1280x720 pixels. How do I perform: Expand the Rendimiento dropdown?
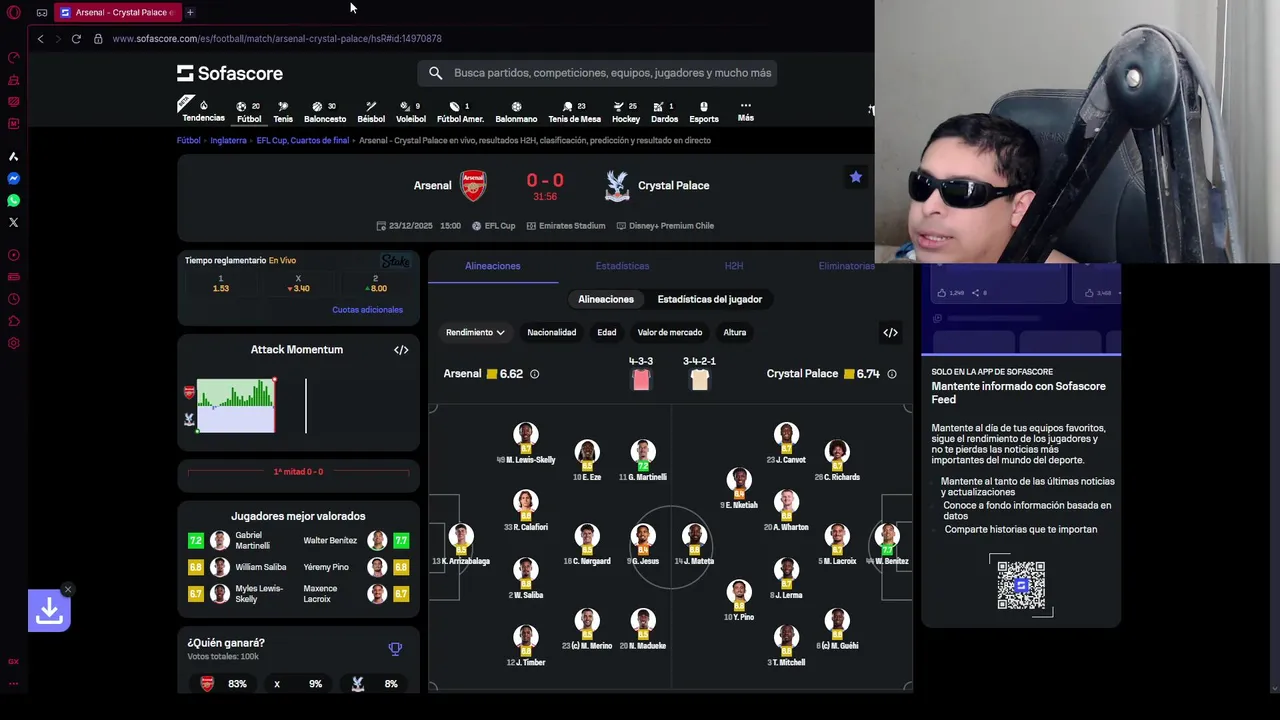(475, 333)
